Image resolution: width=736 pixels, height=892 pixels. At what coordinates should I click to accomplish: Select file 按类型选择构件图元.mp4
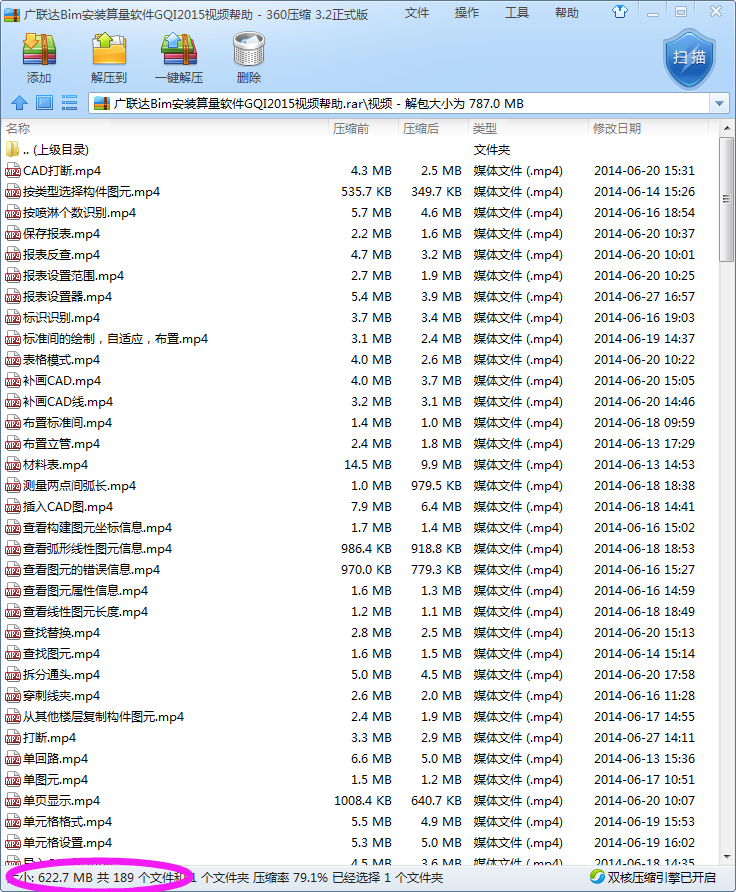[x=91, y=192]
